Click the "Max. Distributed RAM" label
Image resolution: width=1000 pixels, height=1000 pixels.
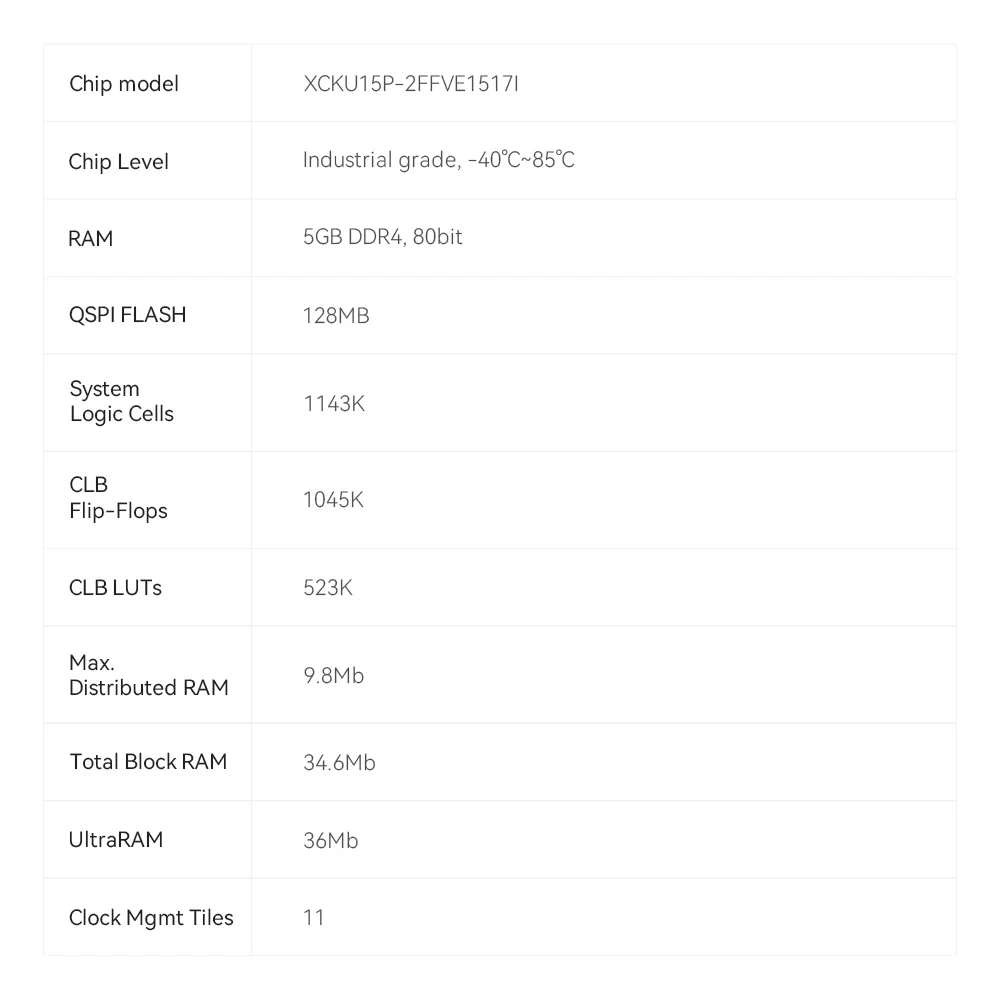click(x=148, y=675)
